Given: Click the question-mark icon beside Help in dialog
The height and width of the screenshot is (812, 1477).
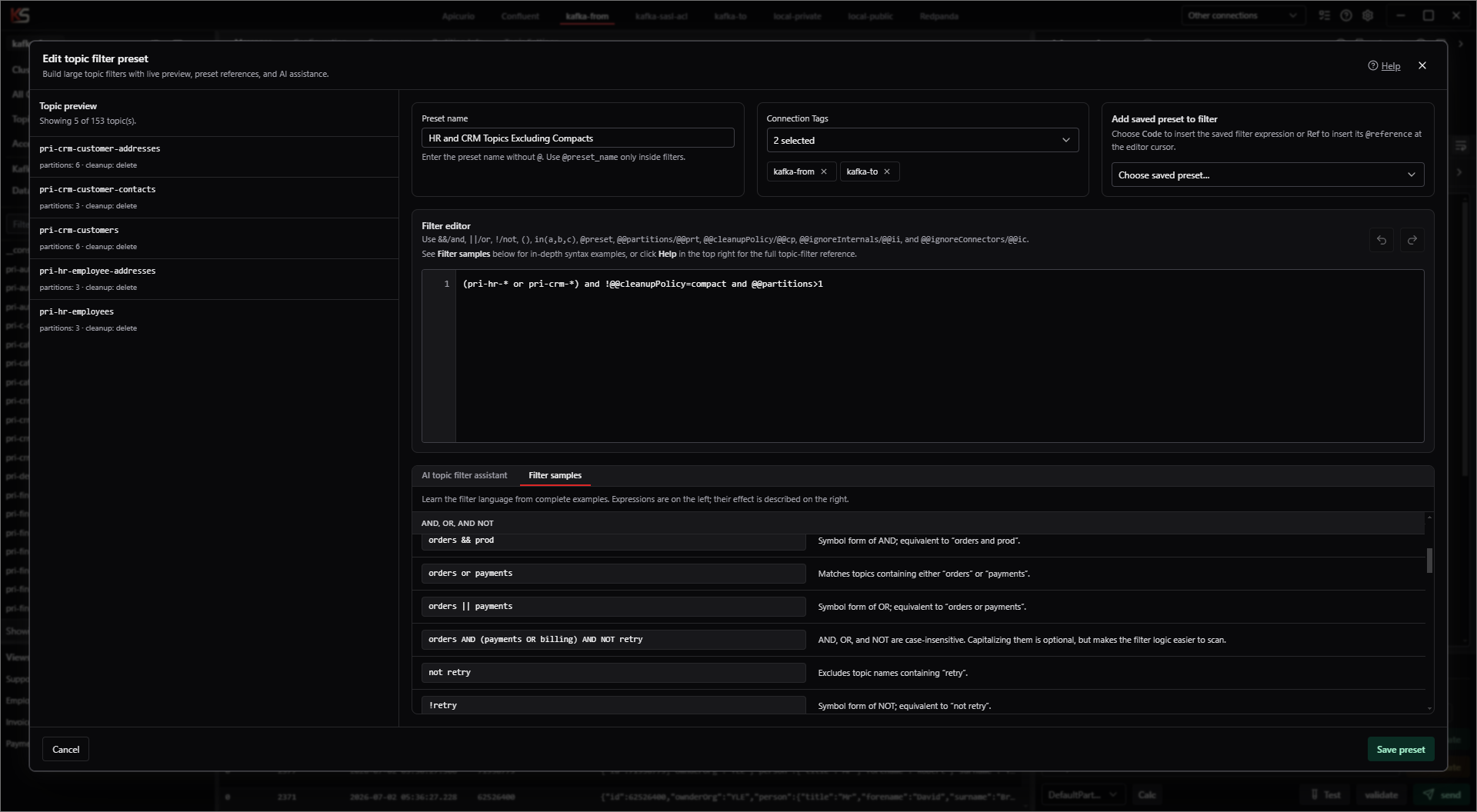Looking at the screenshot, I should pyautogui.click(x=1373, y=65).
